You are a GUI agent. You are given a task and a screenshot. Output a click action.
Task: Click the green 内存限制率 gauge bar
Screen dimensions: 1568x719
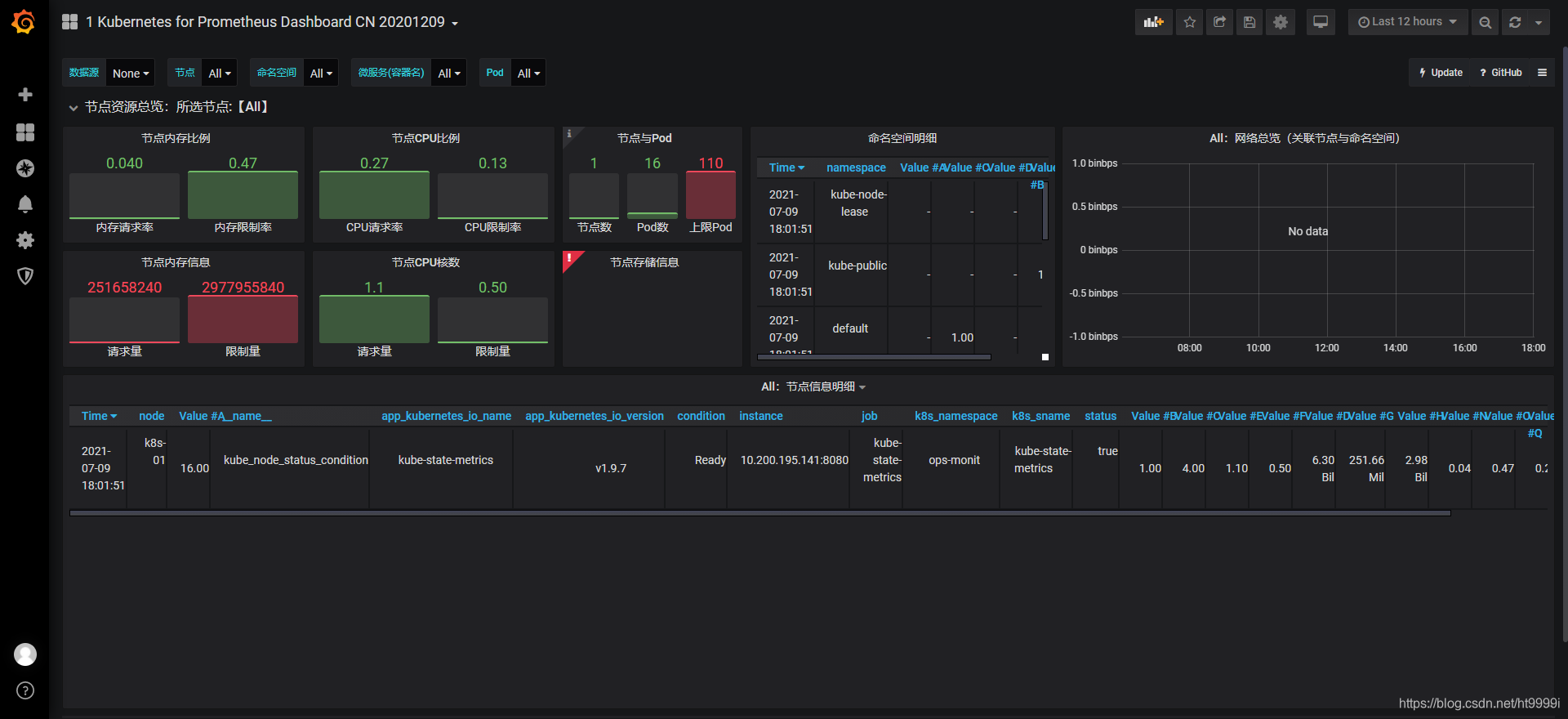[x=243, y=195]
